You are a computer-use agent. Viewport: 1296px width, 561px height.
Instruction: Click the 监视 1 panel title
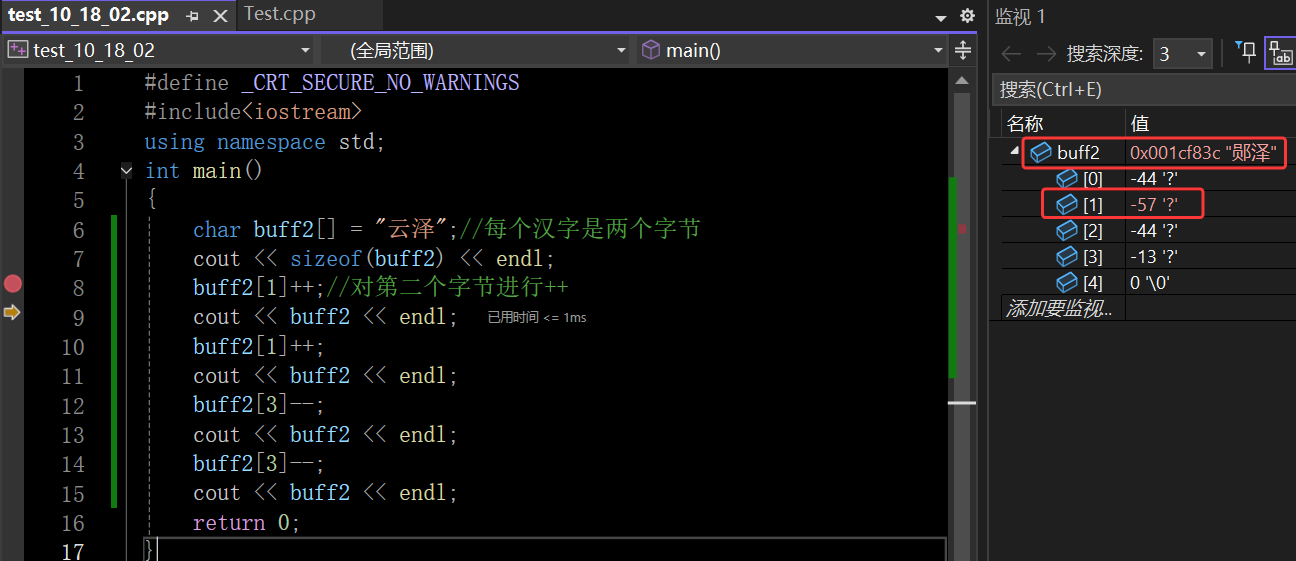[1020, 16]
